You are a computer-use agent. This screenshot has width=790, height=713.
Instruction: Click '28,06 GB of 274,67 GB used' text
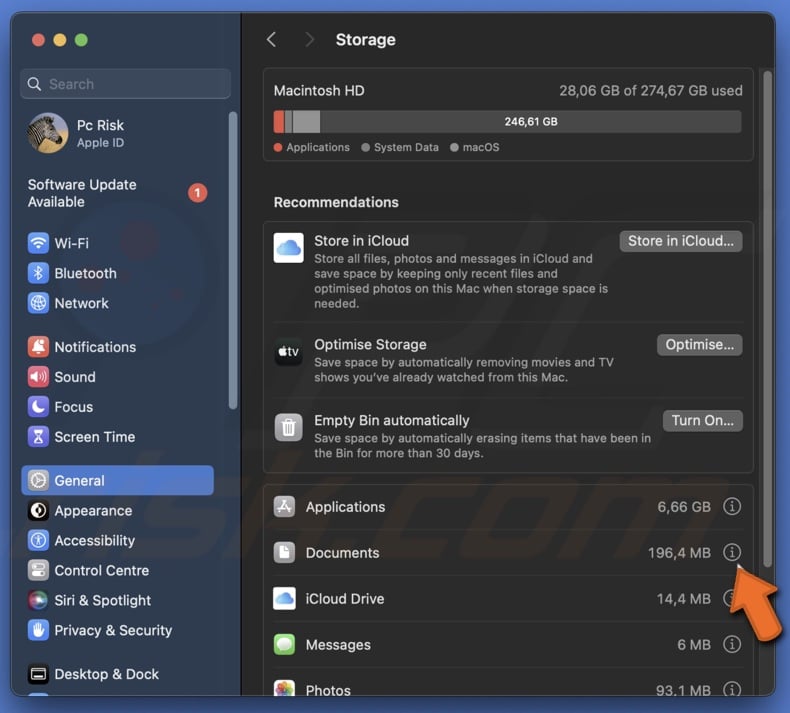click(x=650, y=91)
